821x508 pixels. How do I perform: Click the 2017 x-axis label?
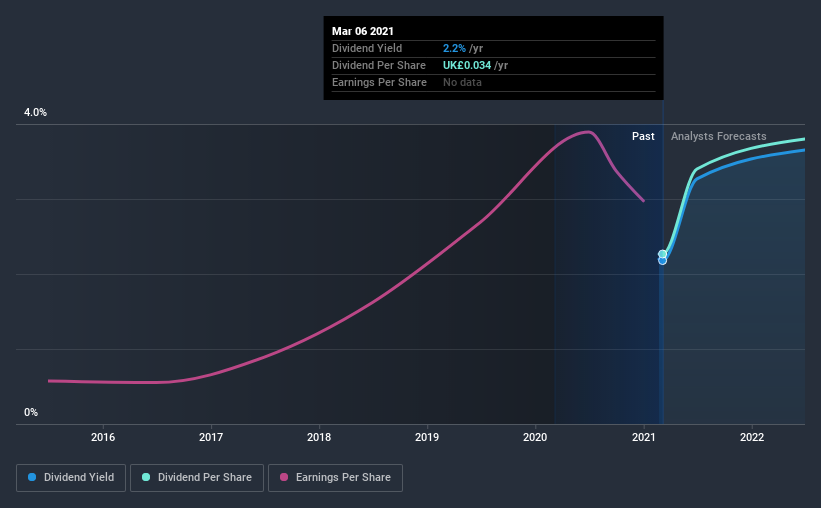coord(211,437)
